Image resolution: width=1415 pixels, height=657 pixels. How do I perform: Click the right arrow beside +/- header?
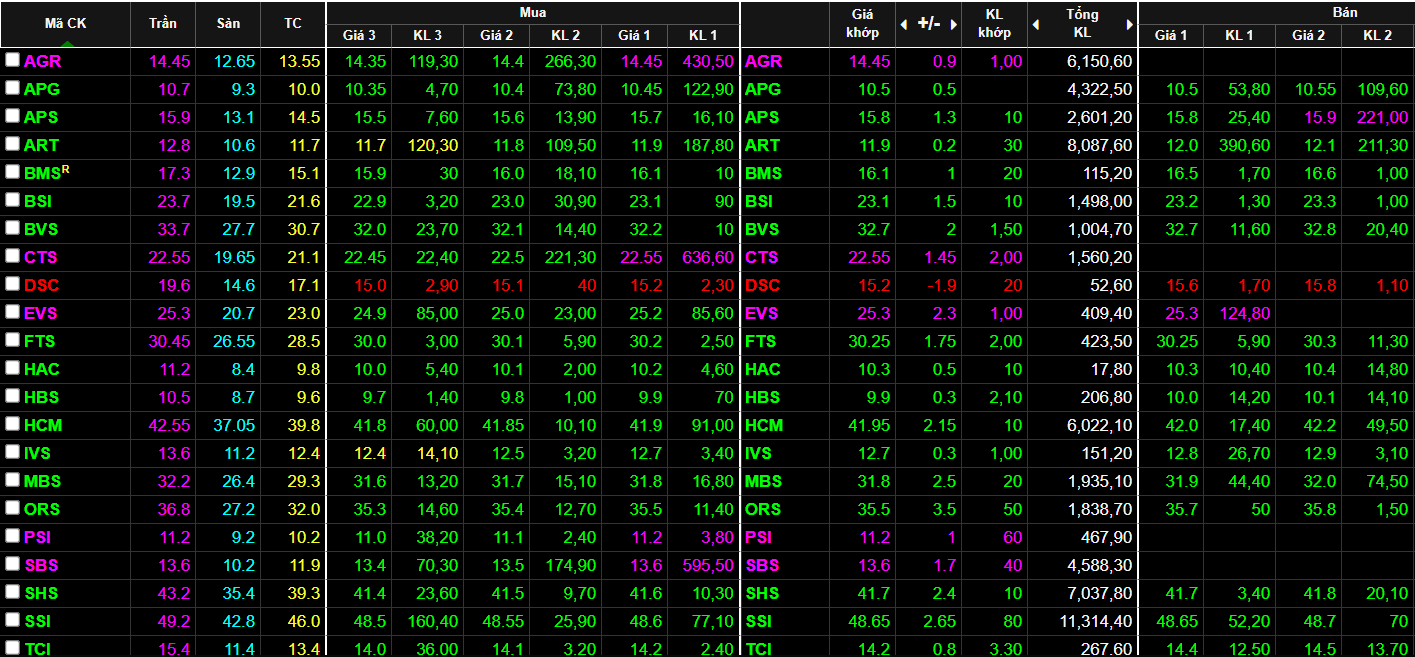point(953,24)
